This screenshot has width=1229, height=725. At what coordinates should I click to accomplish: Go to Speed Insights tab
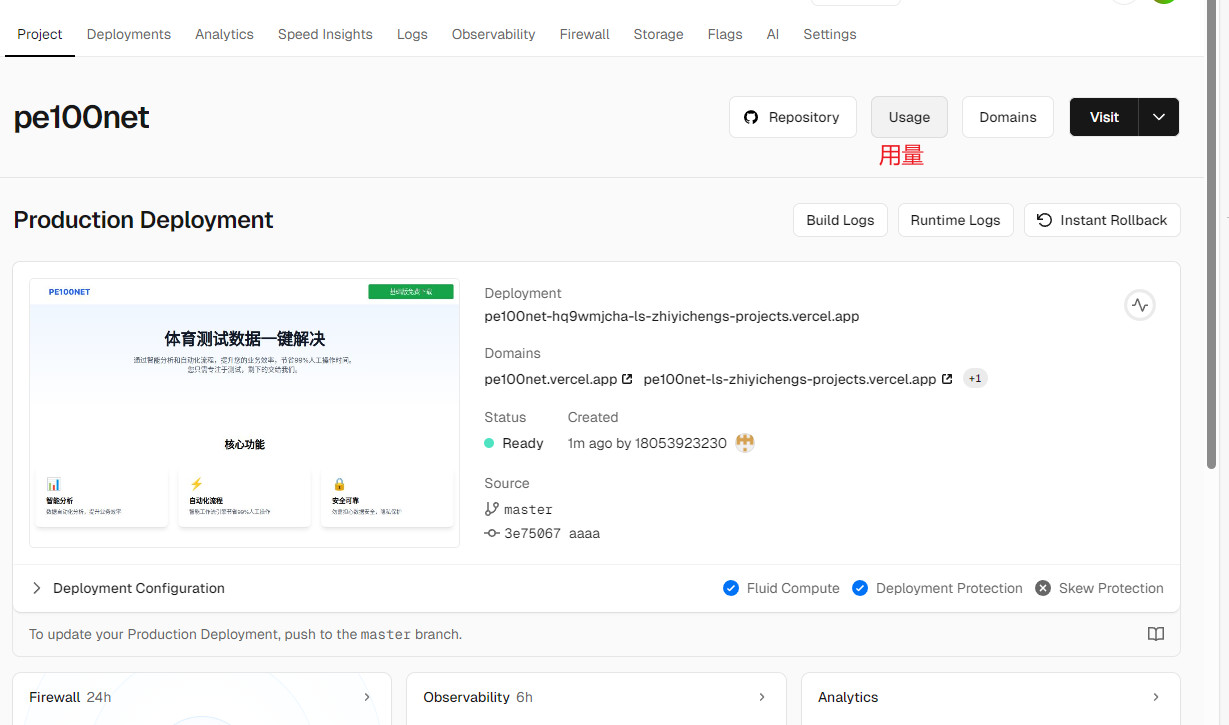[325, 34]
